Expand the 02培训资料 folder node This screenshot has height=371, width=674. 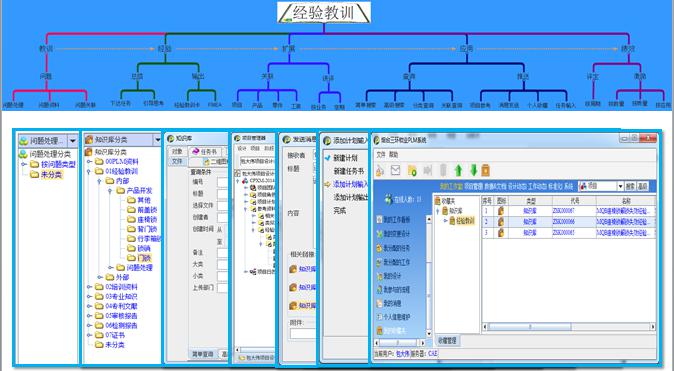click(x=89, y=287)
